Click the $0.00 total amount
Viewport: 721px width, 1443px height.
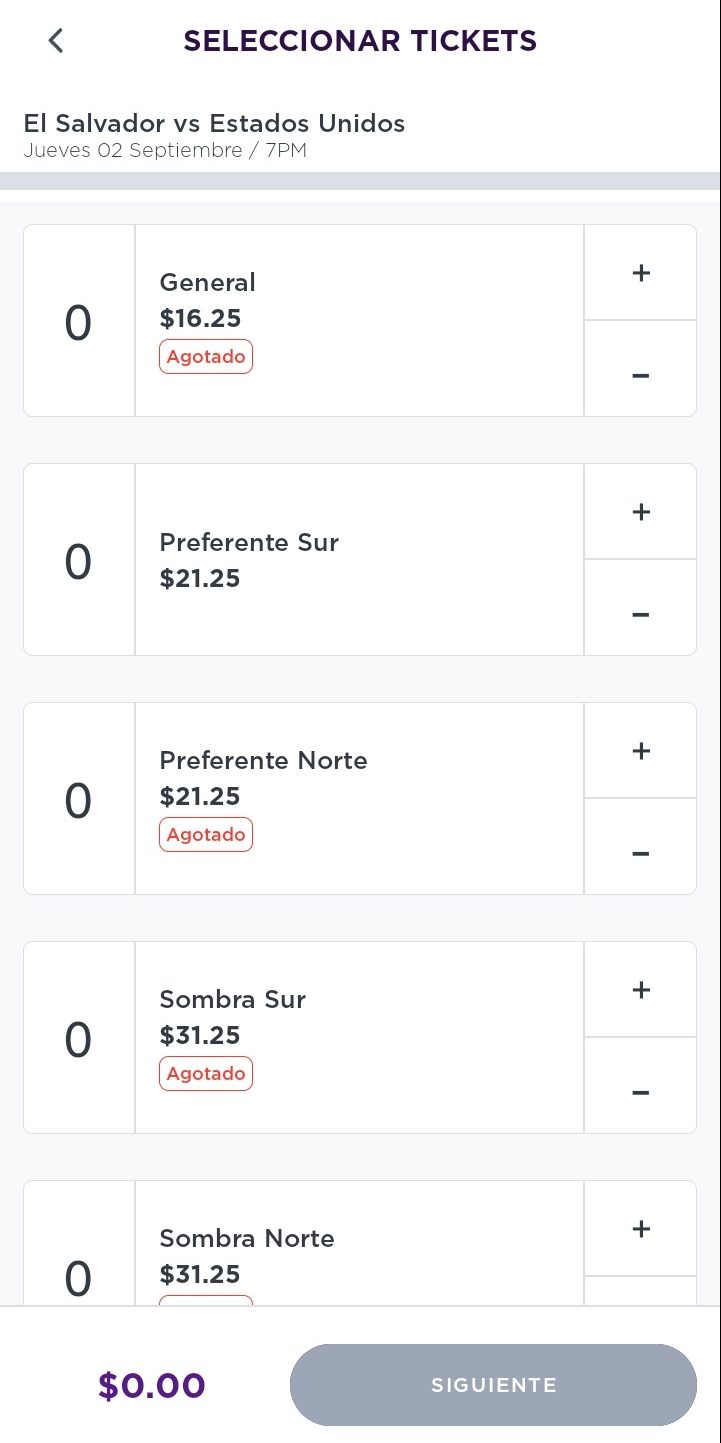152,1386
